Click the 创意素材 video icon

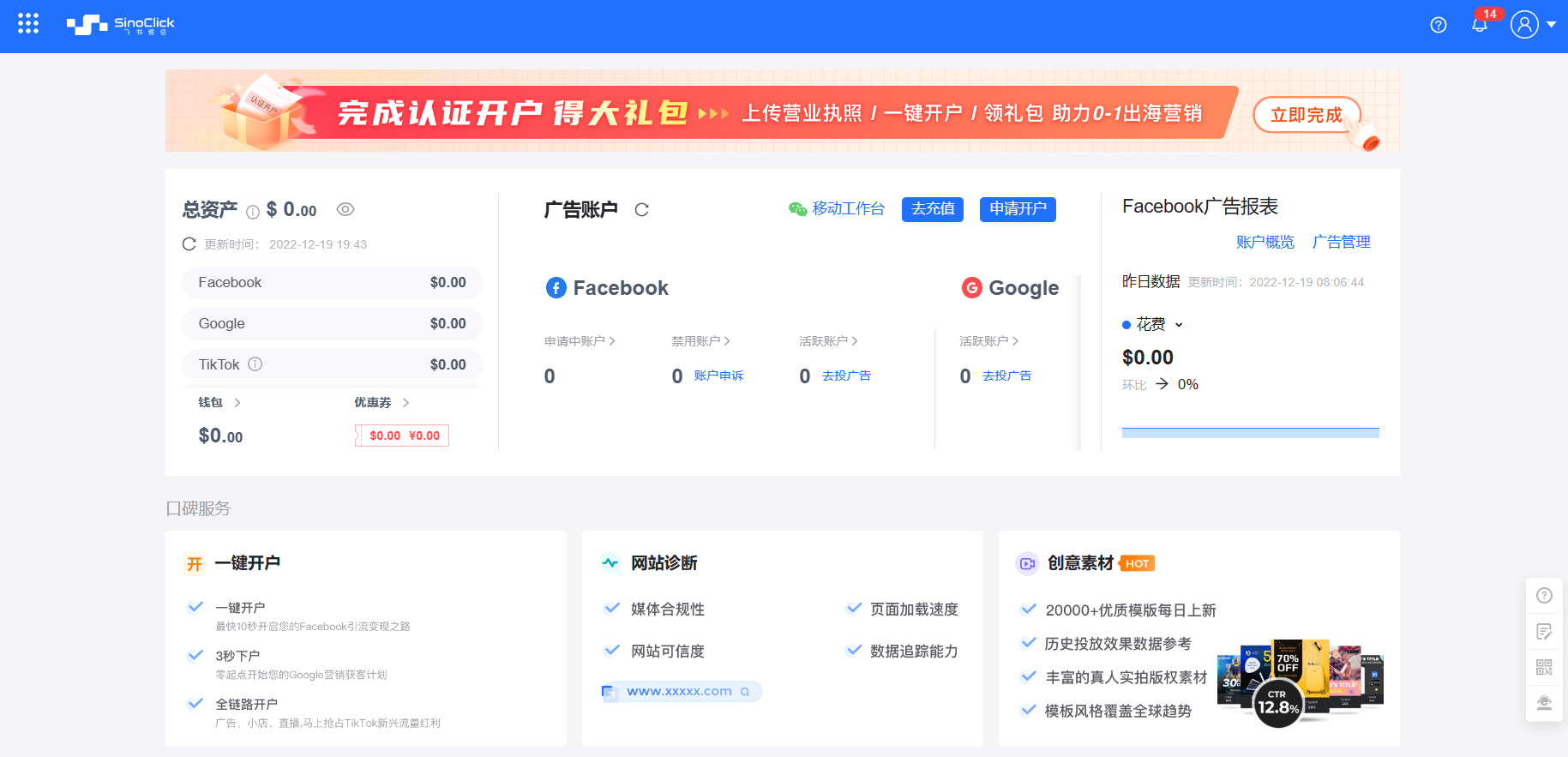pos(1027,563)
